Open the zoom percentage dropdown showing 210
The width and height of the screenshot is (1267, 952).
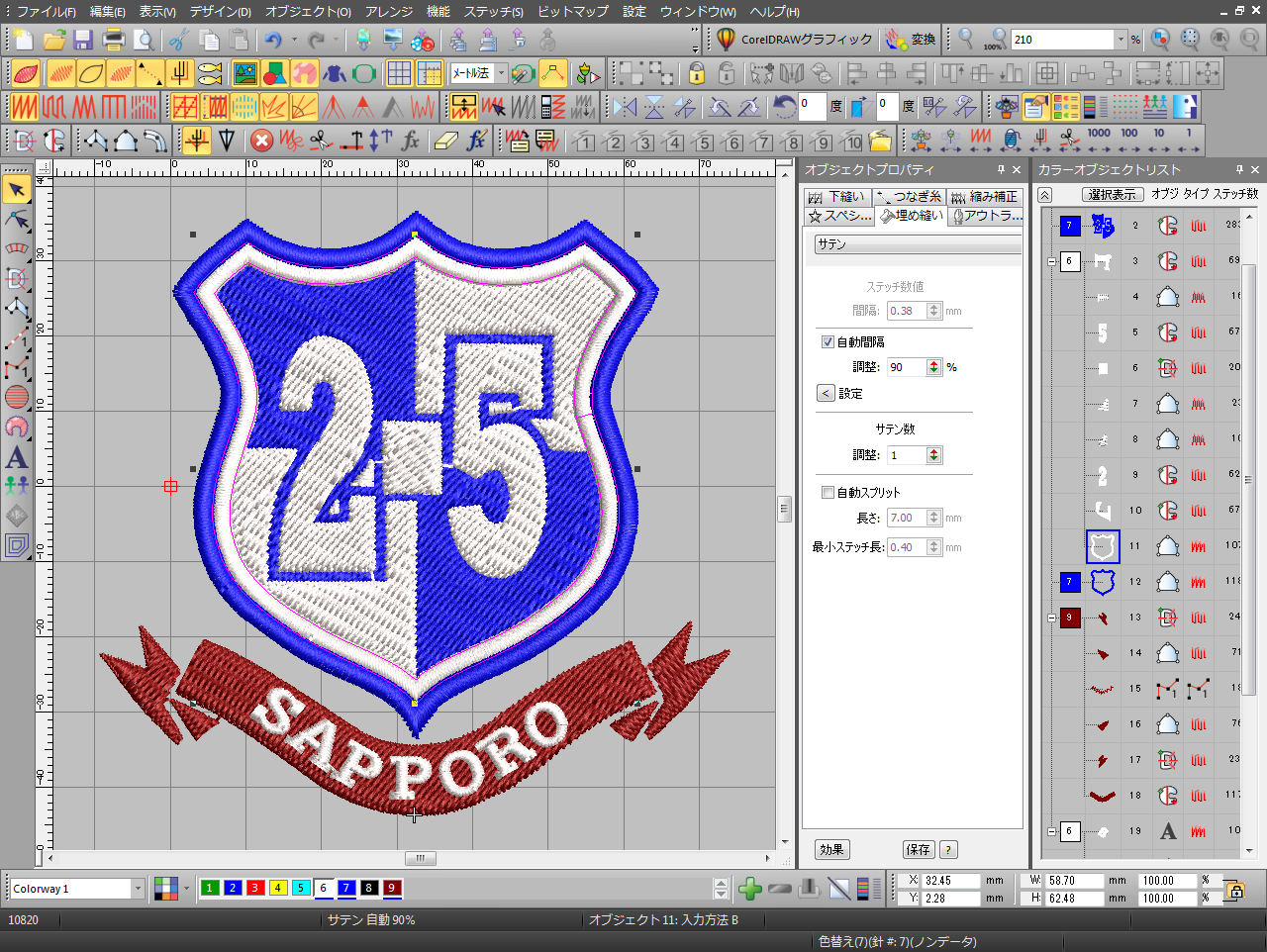tap(1121, 40)
